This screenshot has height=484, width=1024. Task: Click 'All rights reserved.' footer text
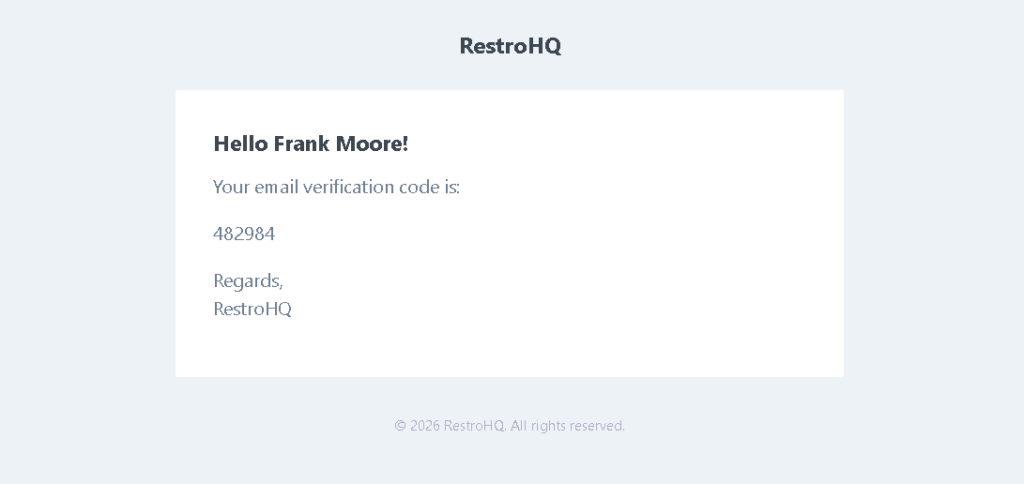(567, 426)
